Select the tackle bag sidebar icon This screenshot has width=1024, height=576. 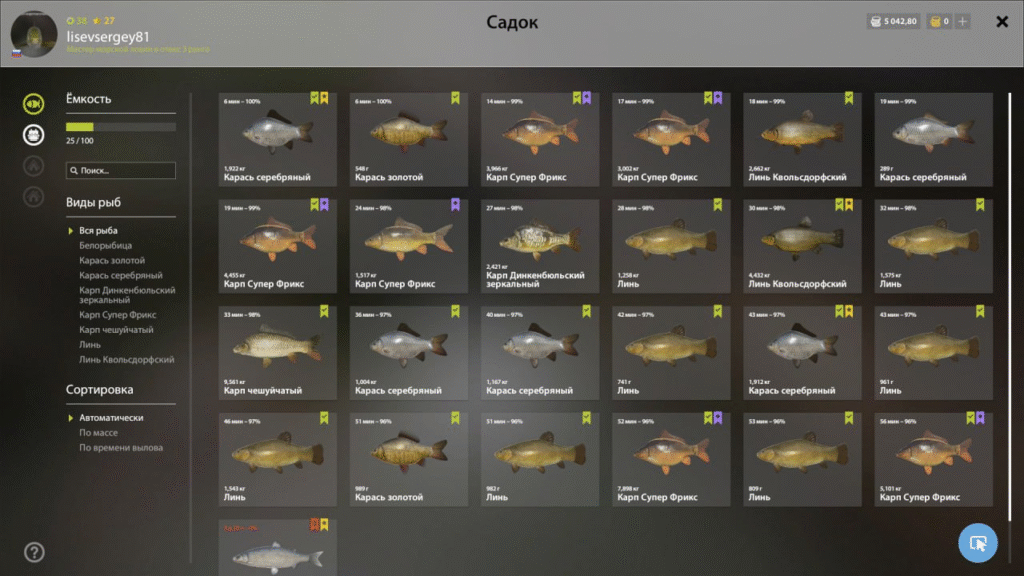[33, 135]
